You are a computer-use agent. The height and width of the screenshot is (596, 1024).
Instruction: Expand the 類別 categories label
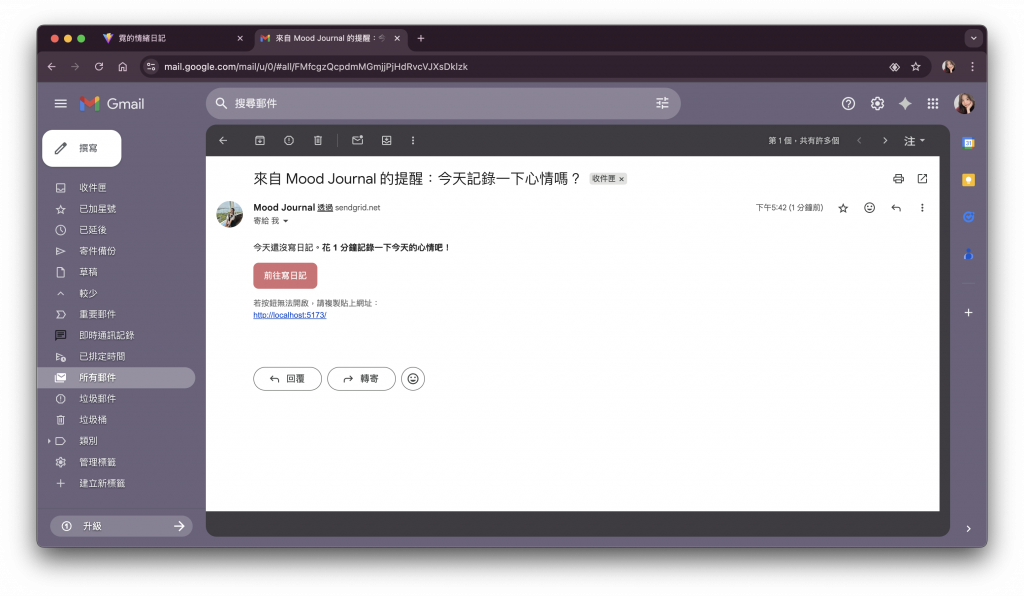[49, 441]
